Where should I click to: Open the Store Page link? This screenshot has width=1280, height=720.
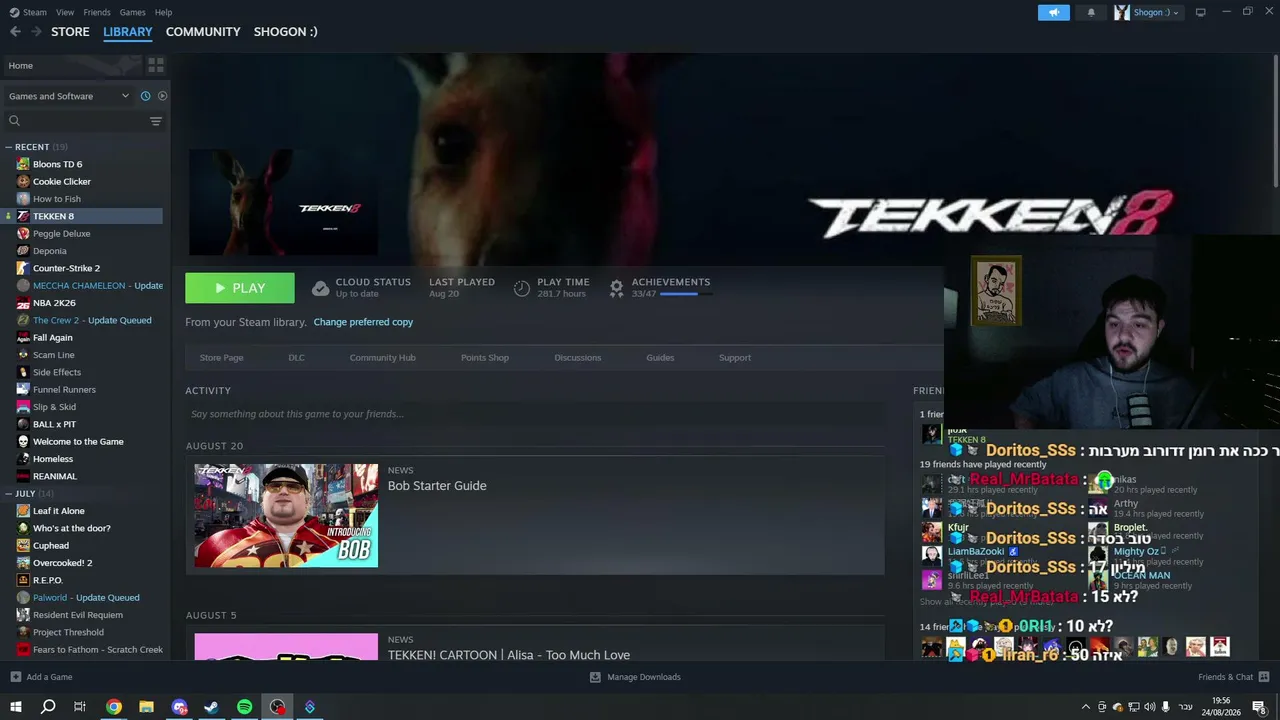pos(221,358)
